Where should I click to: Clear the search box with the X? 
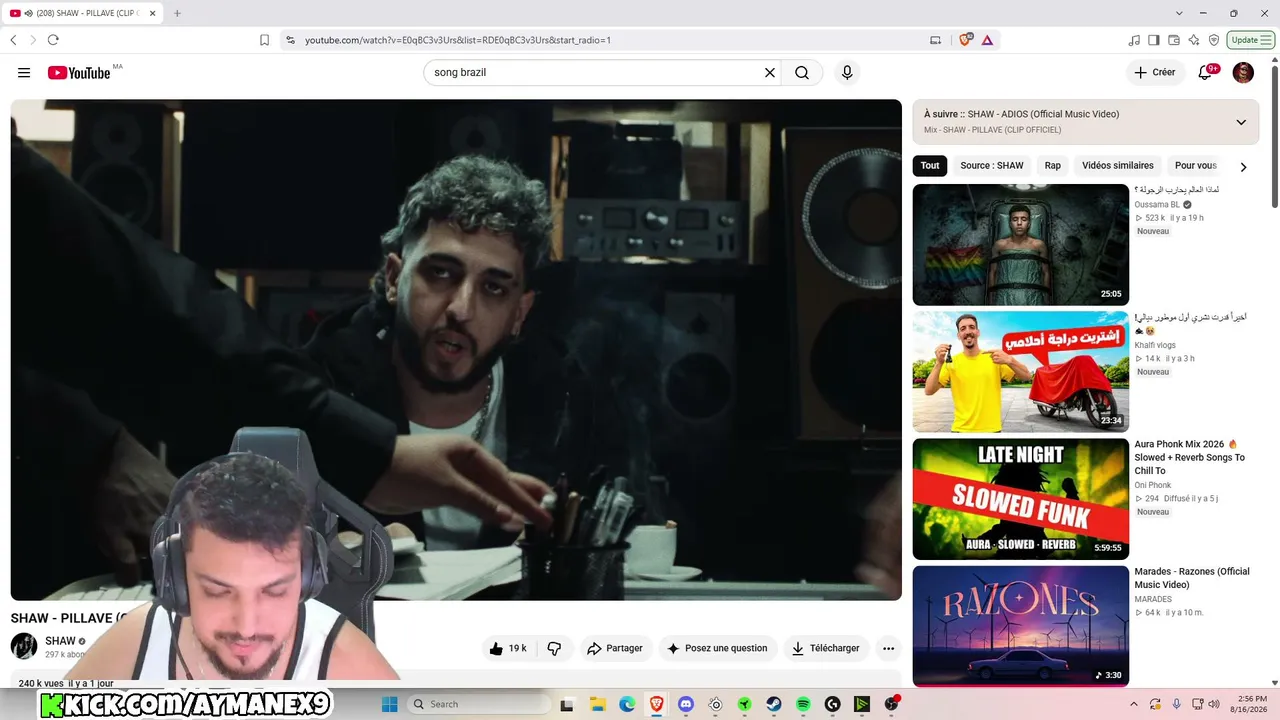770,73
